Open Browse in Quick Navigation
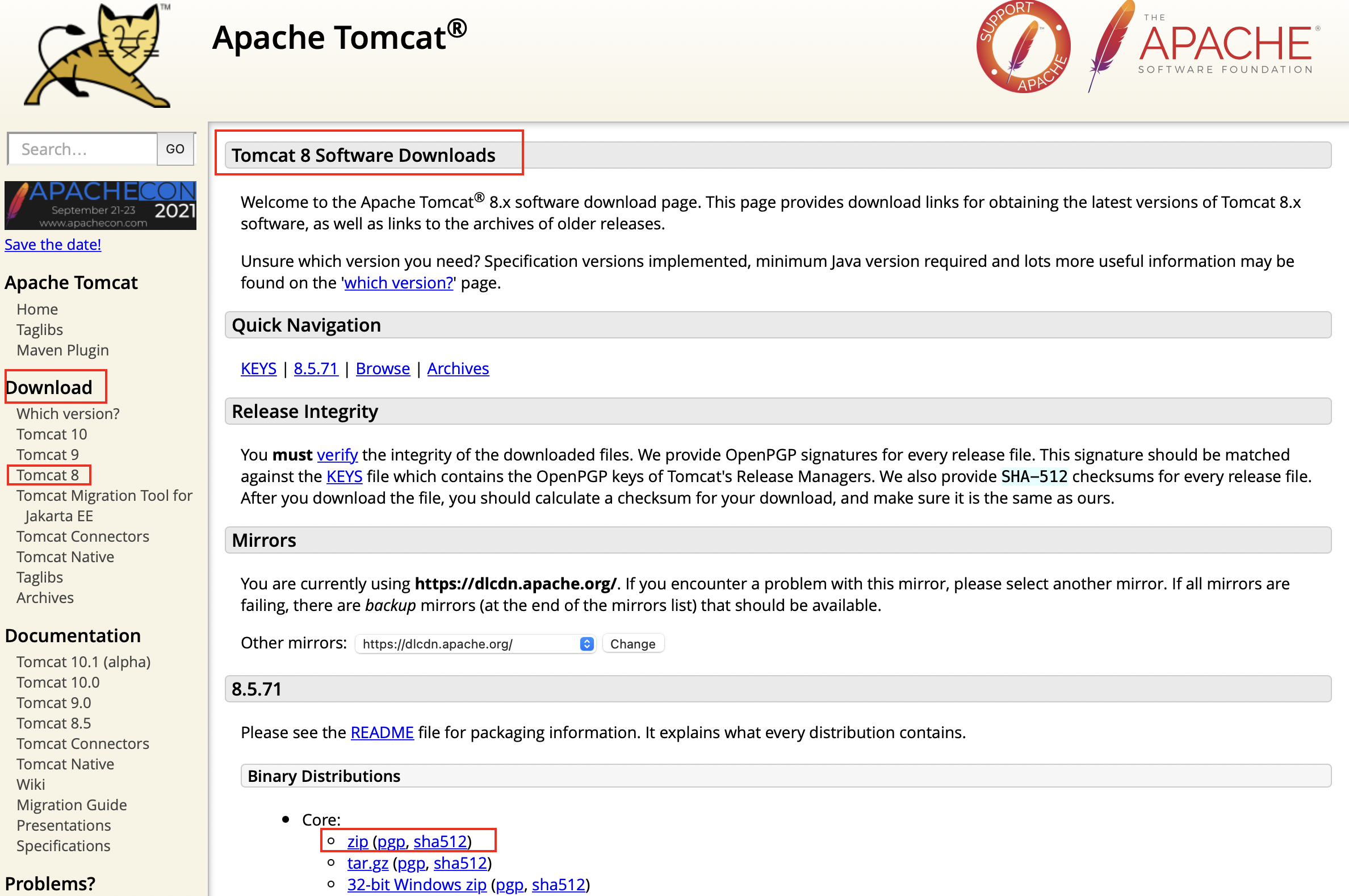The height and width of the screenshot is (896, 1349). click(383, 369)
